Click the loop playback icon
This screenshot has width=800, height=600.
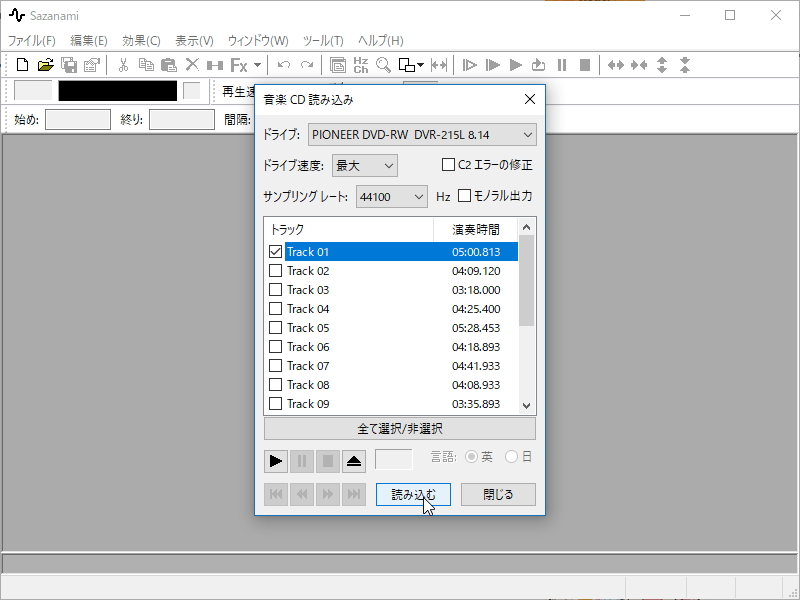pyautogui.click(x=538, y=64)
